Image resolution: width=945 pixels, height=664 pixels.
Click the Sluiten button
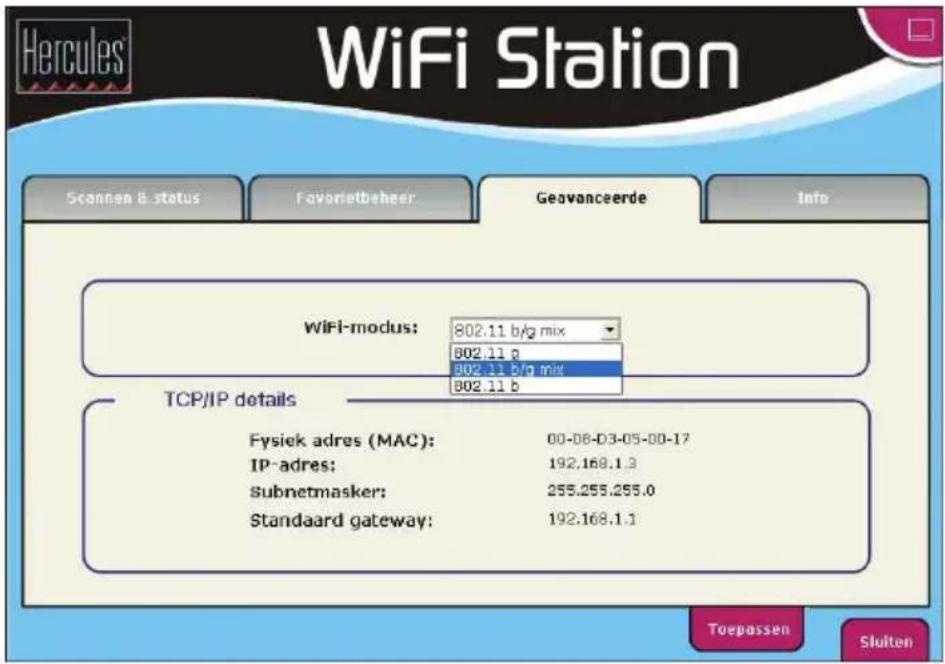tap(886, 641)
